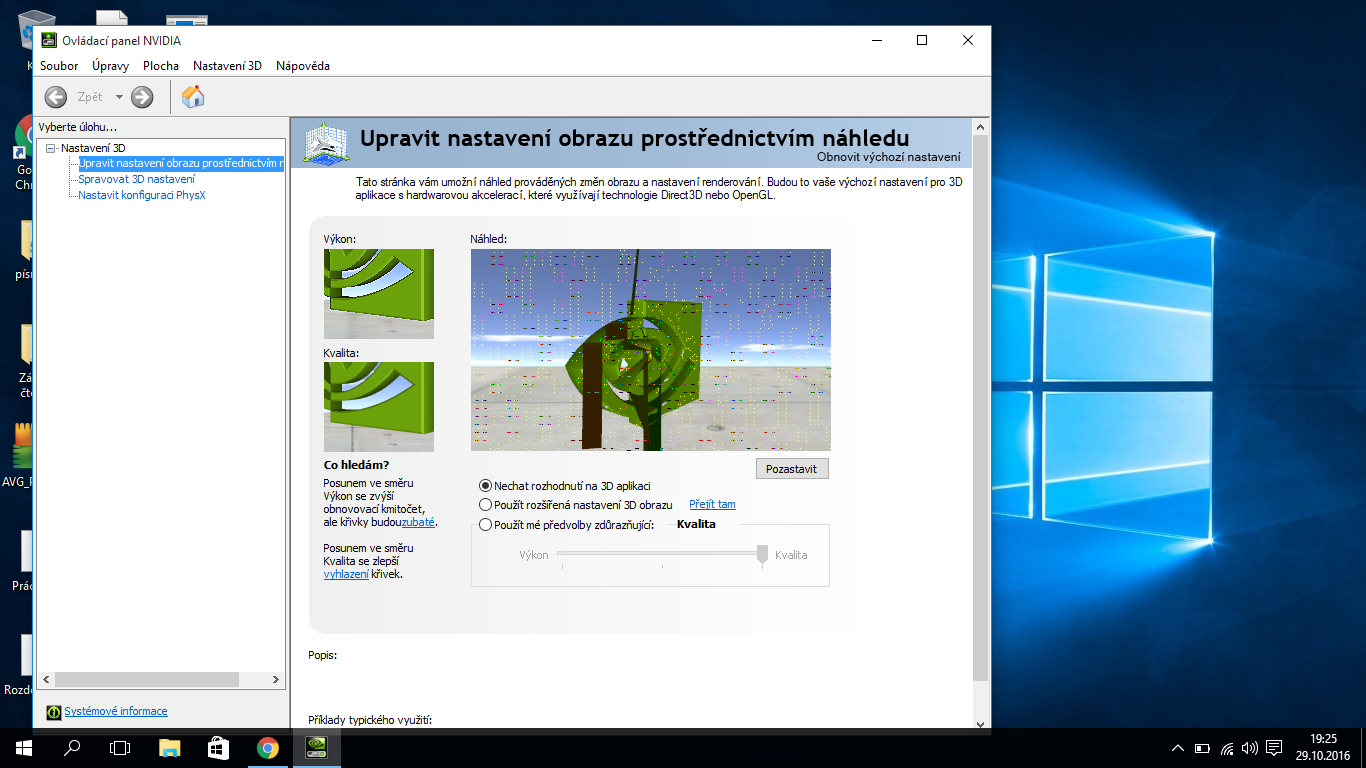Screen dimensions: 1366x768
Task: Open the Wi-Fi network tray icon
Action: [x=1225, y=748]
